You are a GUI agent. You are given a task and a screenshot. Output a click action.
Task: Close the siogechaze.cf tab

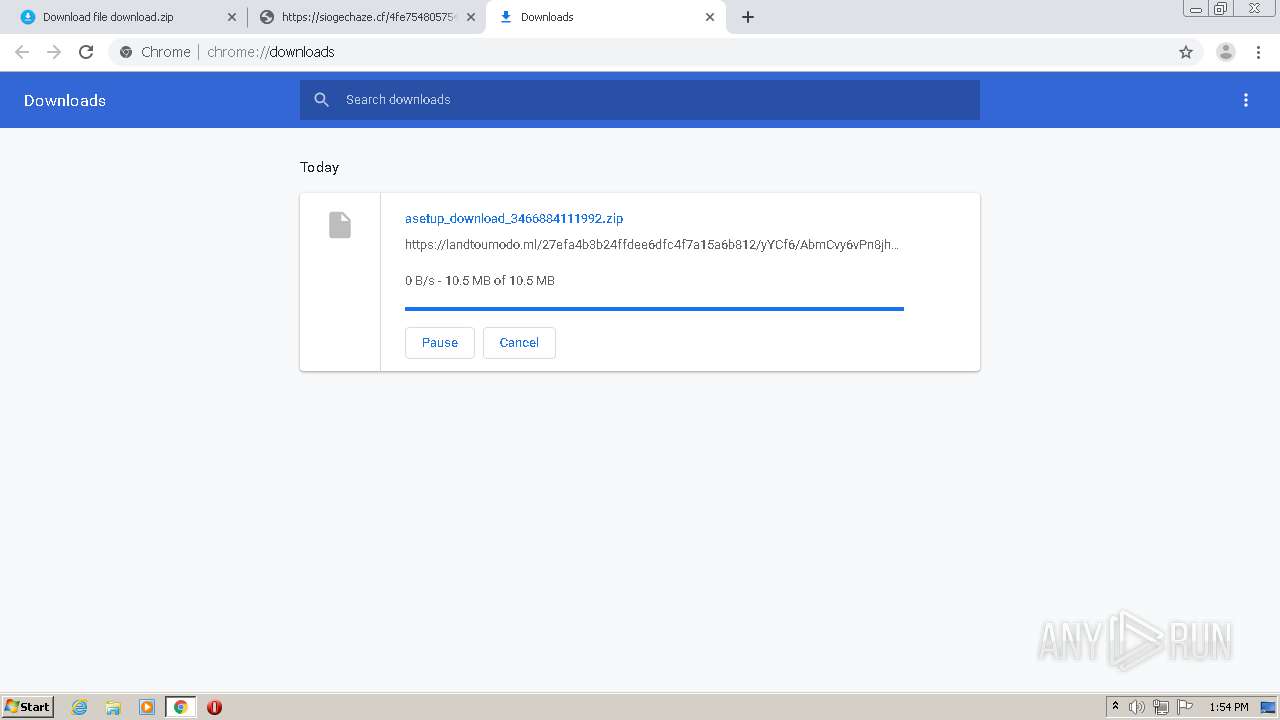coord(471,17)
